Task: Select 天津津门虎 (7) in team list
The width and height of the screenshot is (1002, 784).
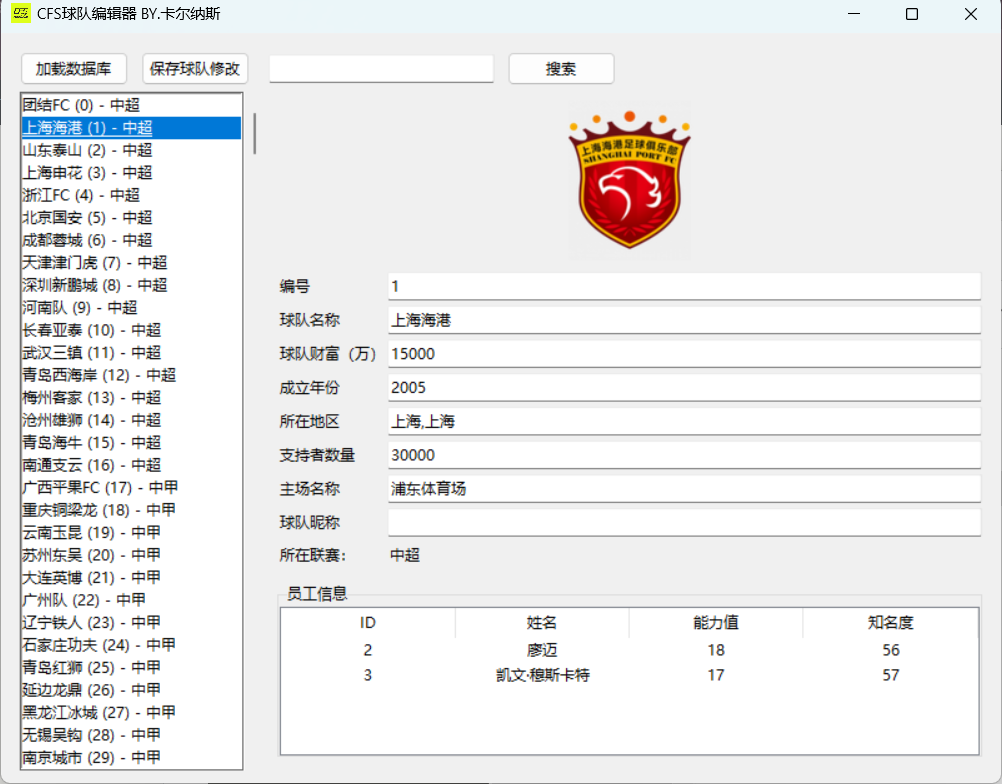Action: coord(132,263)
